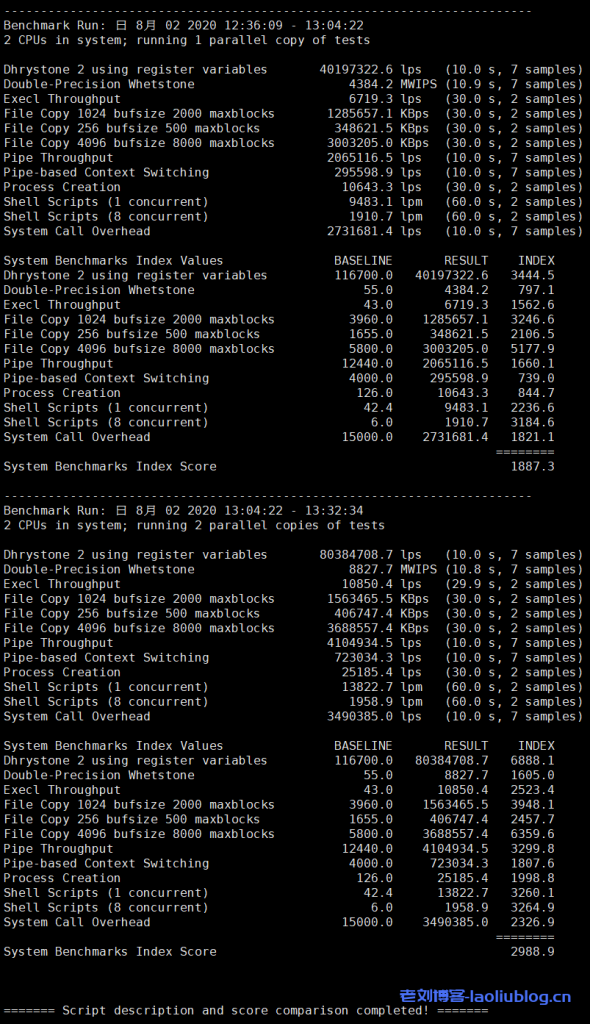Select the index value 3184.6
Screen dimensions: 590x1024
[533, 423]
